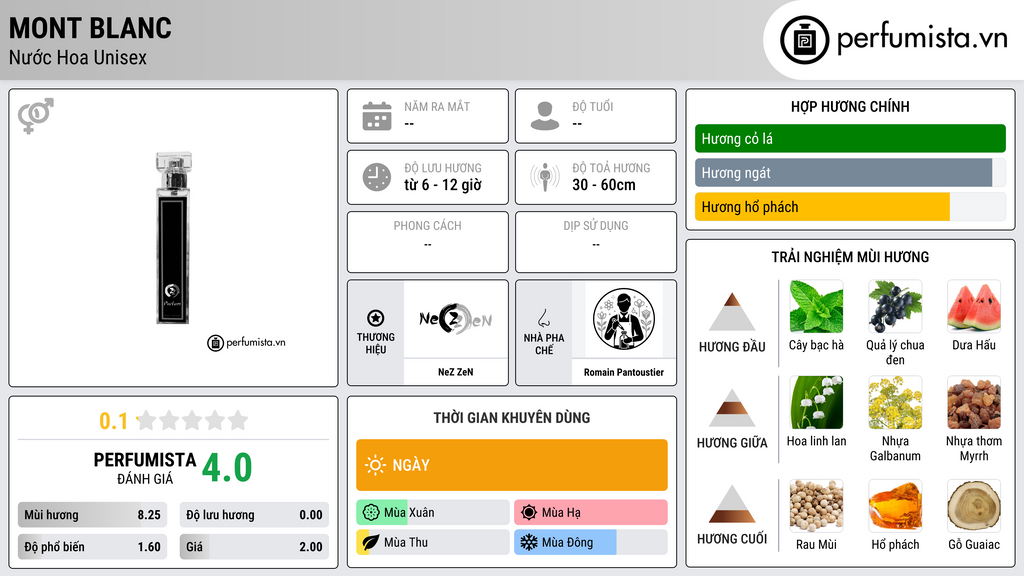Click the sun icon for Mùa Hạ
The height and width of the screenshot is (576, 1024).
coord(529,513)
